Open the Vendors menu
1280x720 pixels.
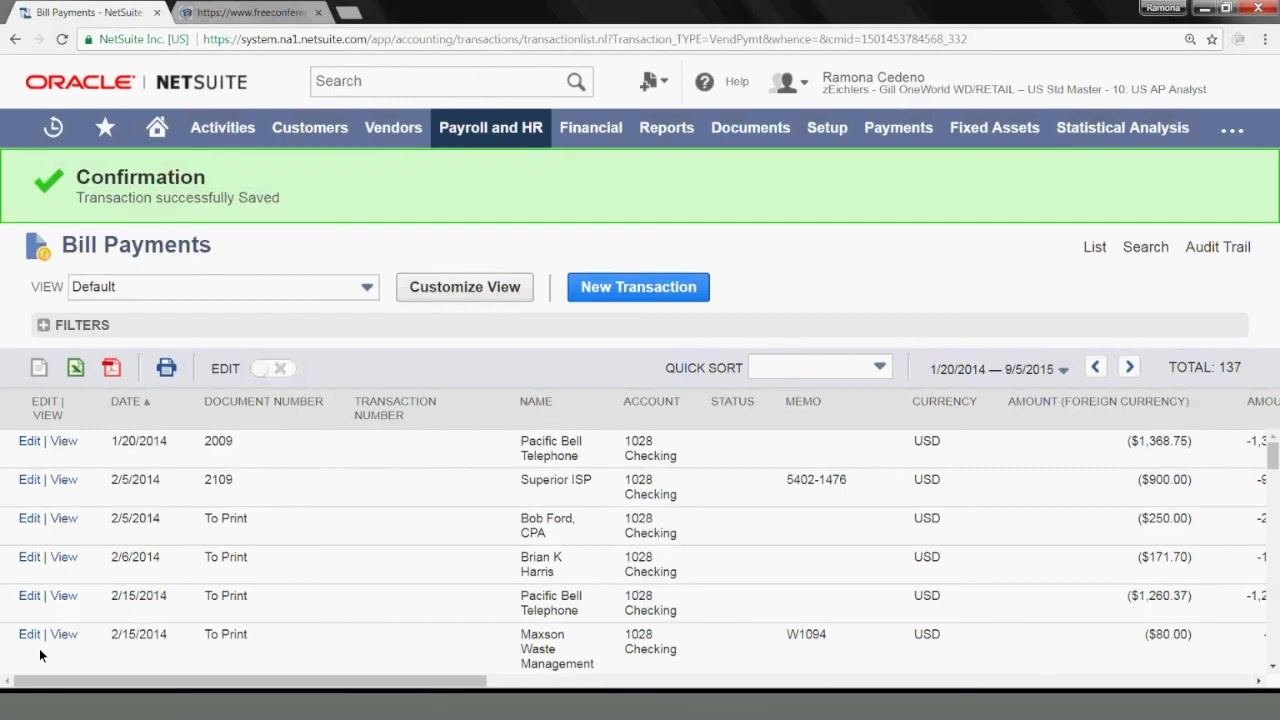tap(393, 128)
